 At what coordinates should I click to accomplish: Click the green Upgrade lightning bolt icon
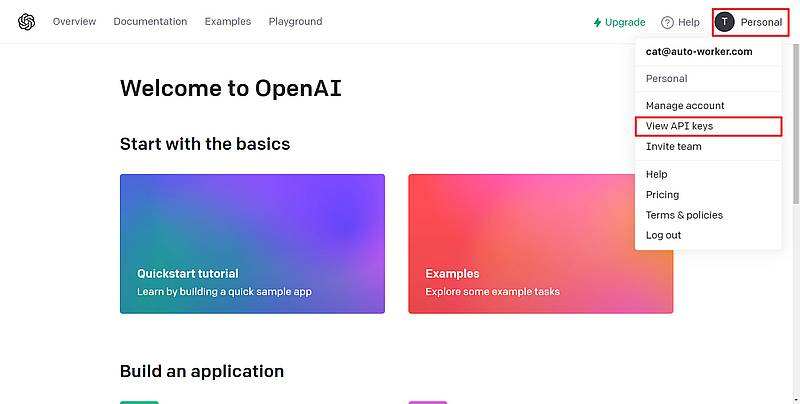[598, 22]
